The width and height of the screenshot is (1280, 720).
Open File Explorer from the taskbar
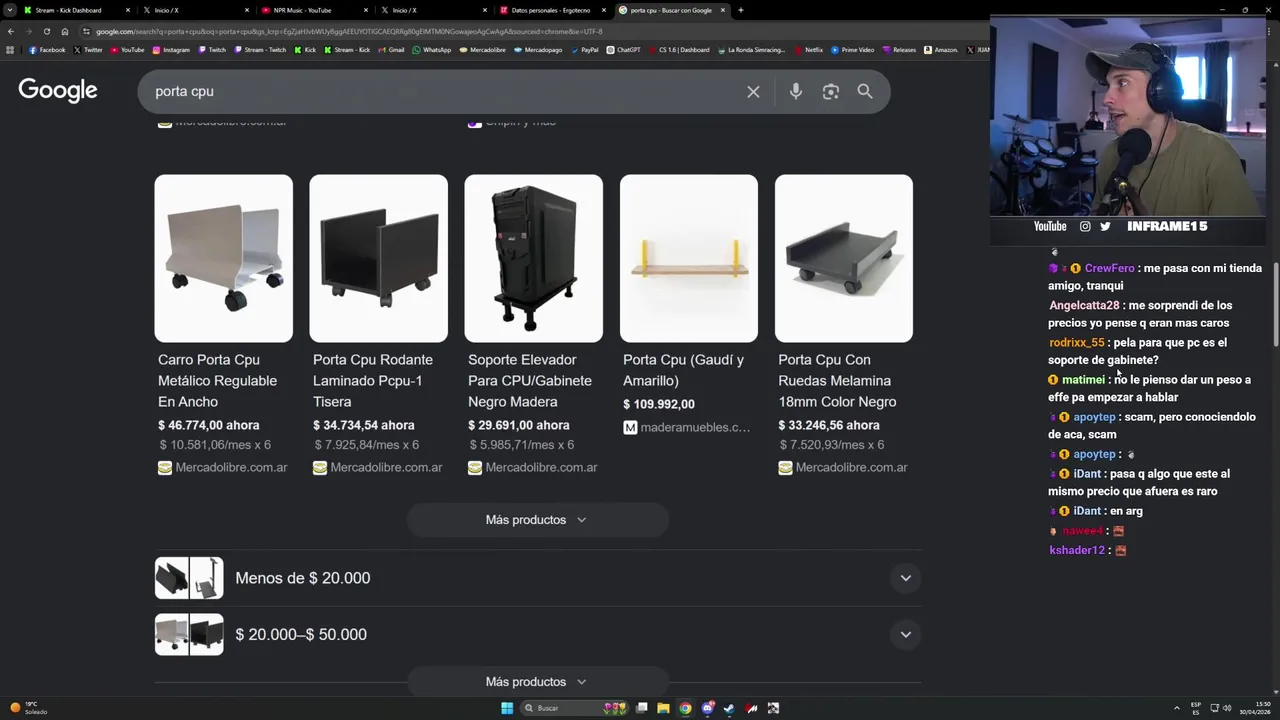[x=663, y=708]
